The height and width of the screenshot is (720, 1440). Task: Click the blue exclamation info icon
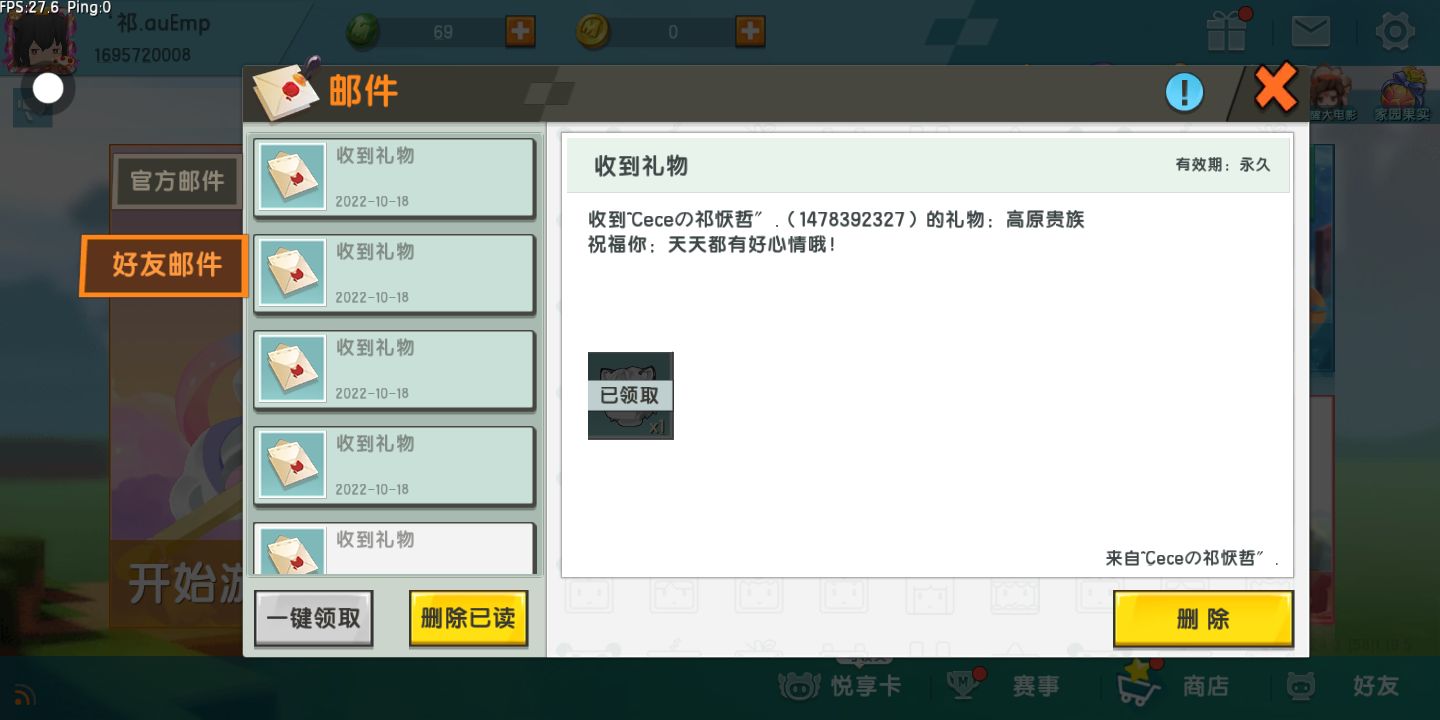[x=1185, y=93]
